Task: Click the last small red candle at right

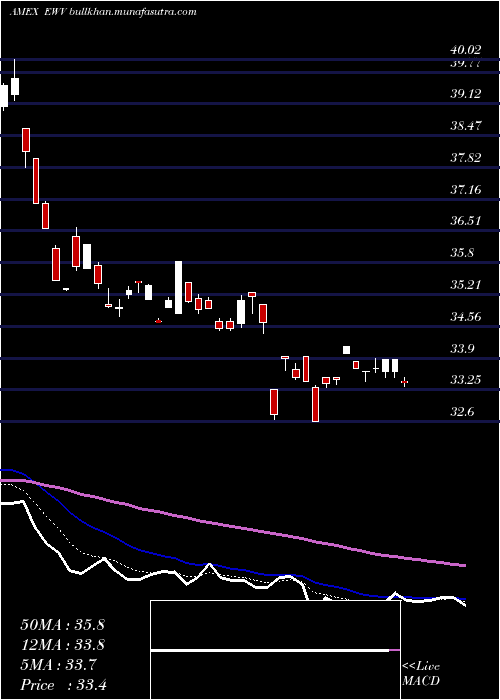Action: pos(404,382)
